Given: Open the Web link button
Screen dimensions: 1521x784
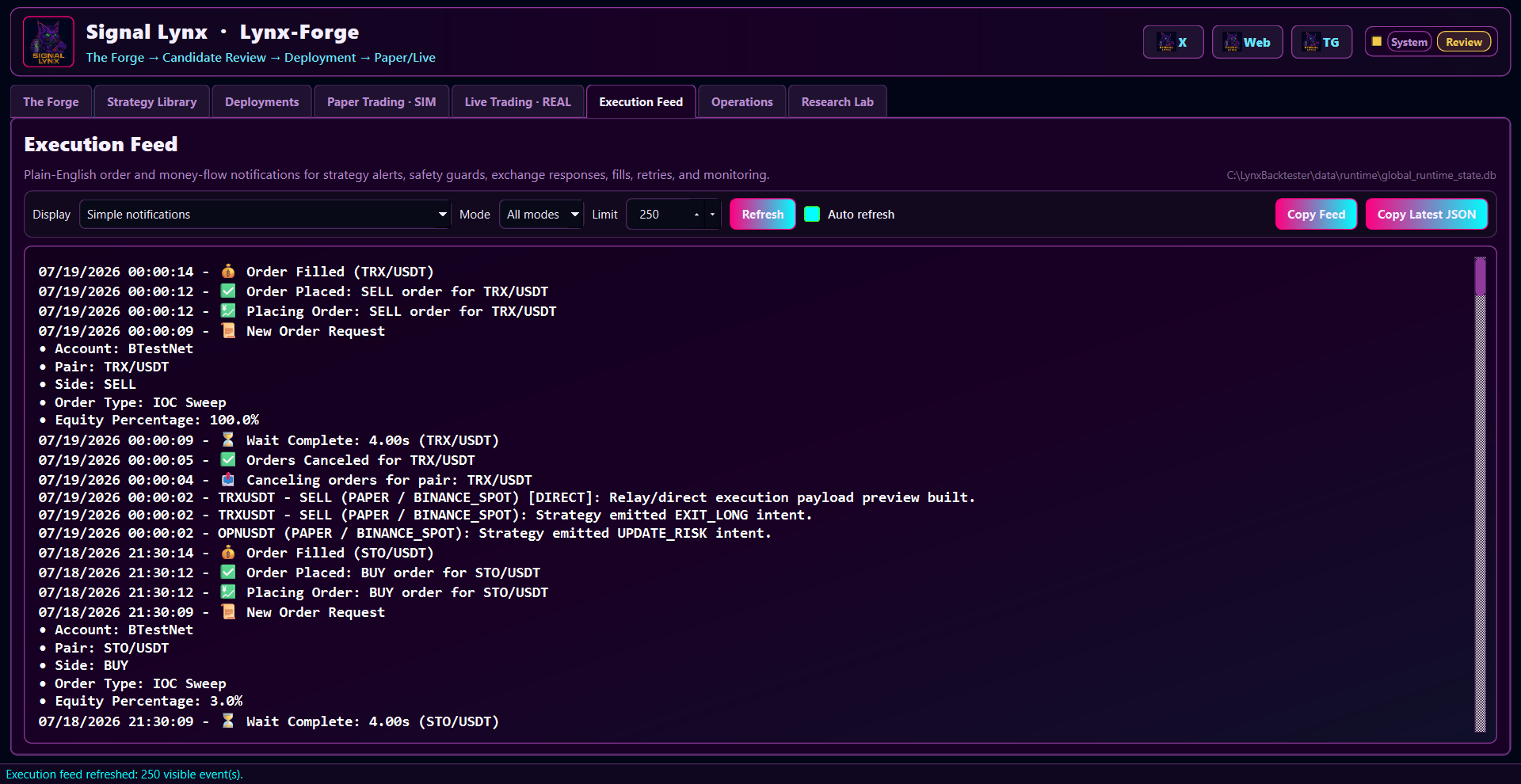Looking at the screenshot, I should pyautogui.click(x=1247, y=42).
